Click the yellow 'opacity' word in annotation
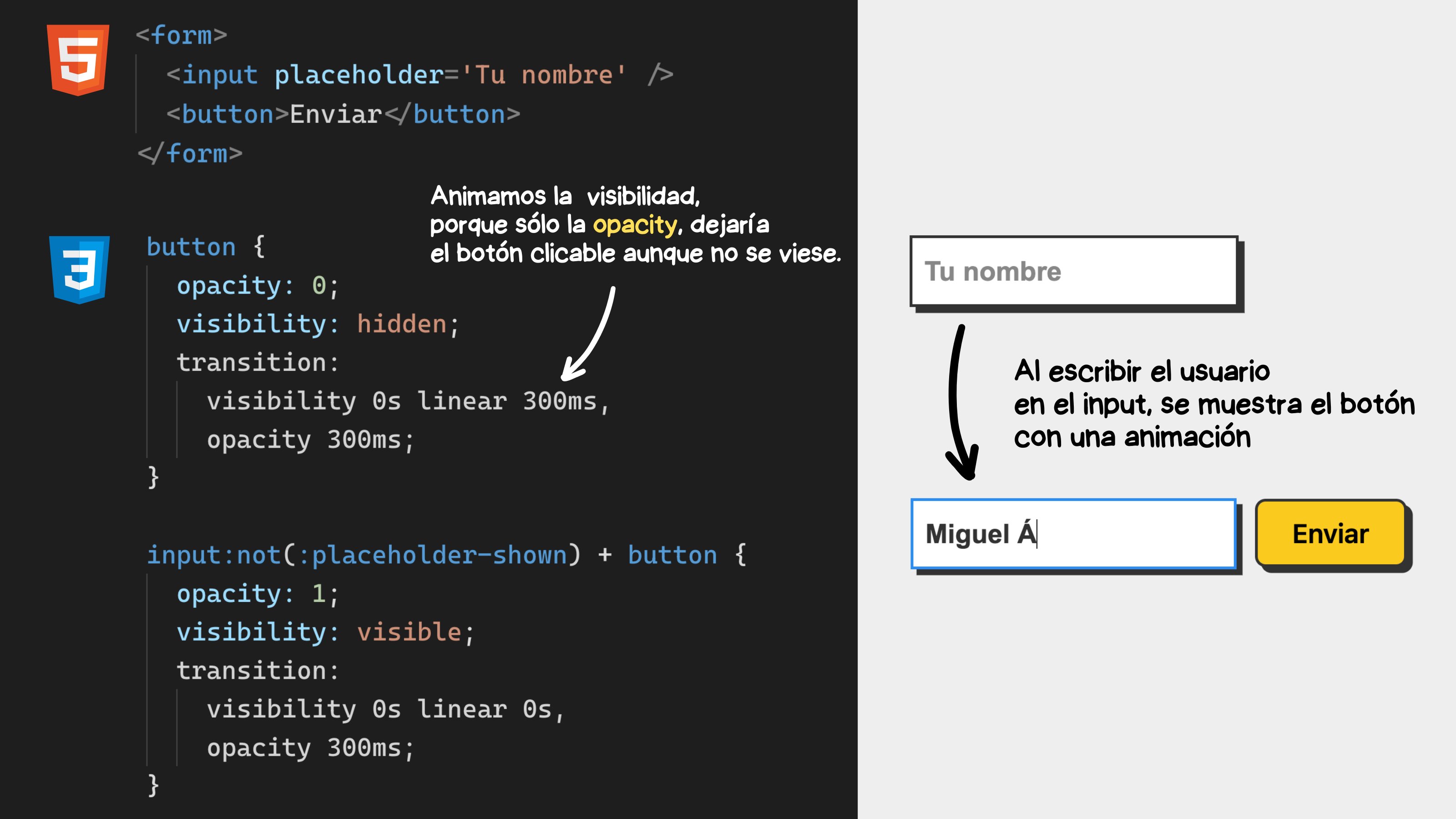1456x819 pixels. [635, 226]
